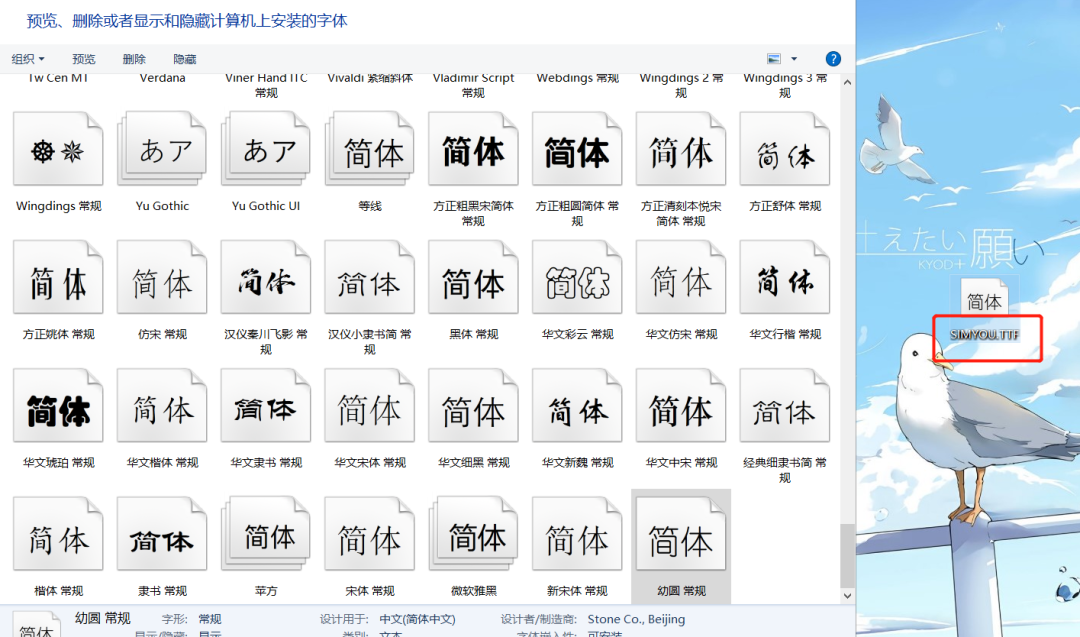Select the 经典细隶书简 font icon
The height and width of the screenshot is (637, 1080).
pyautogui.click(x=785, y=406)
